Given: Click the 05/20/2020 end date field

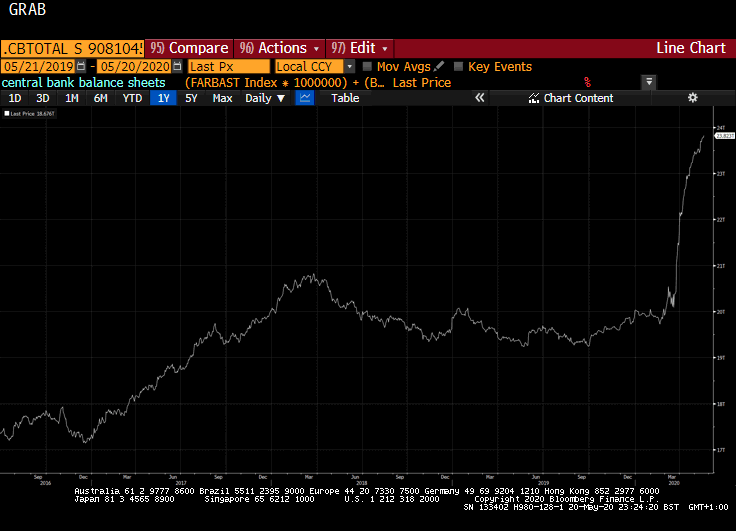Looking at the screenshot, I should coord(135,67).
